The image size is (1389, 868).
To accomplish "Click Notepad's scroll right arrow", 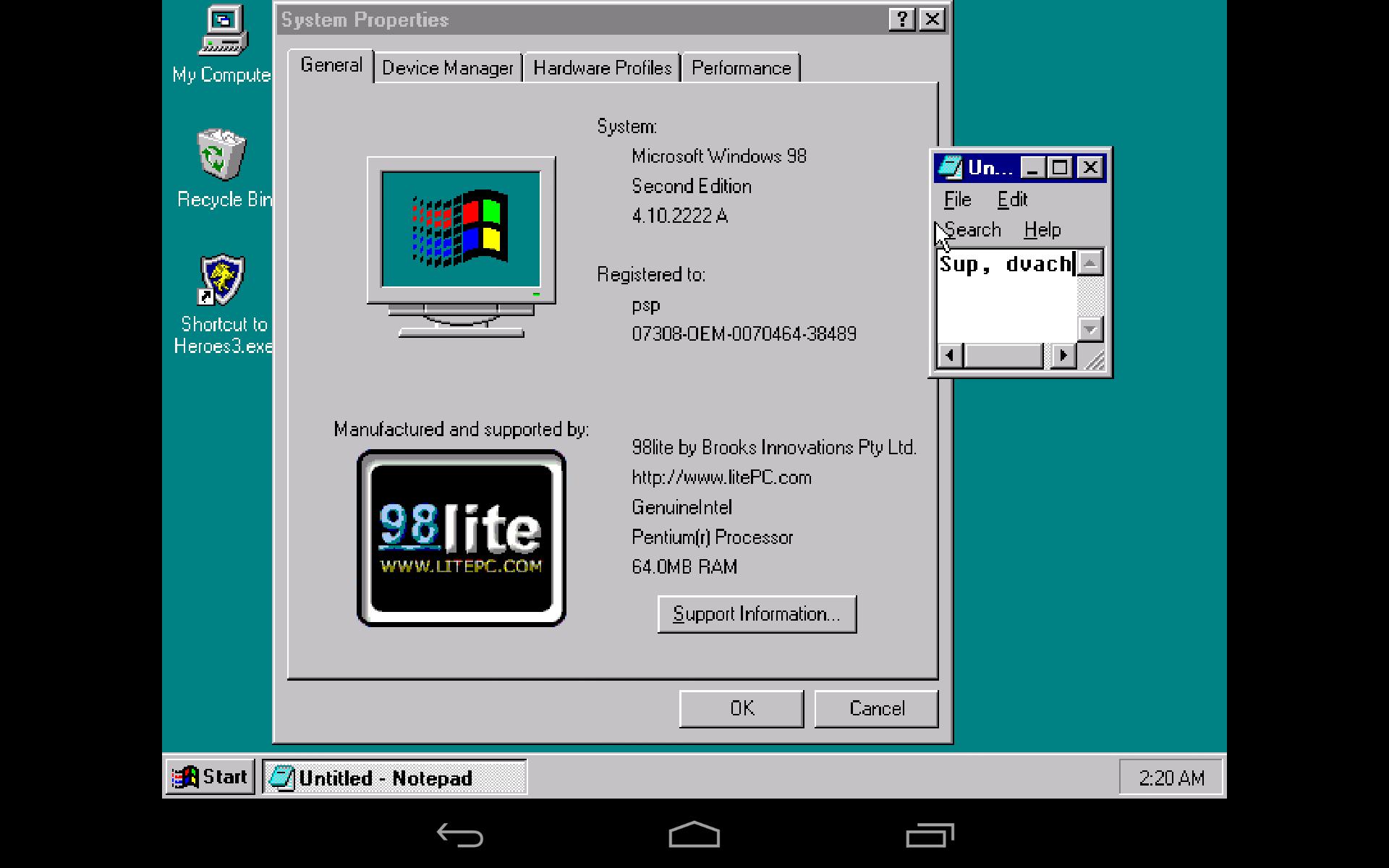I will point(1063,355).
